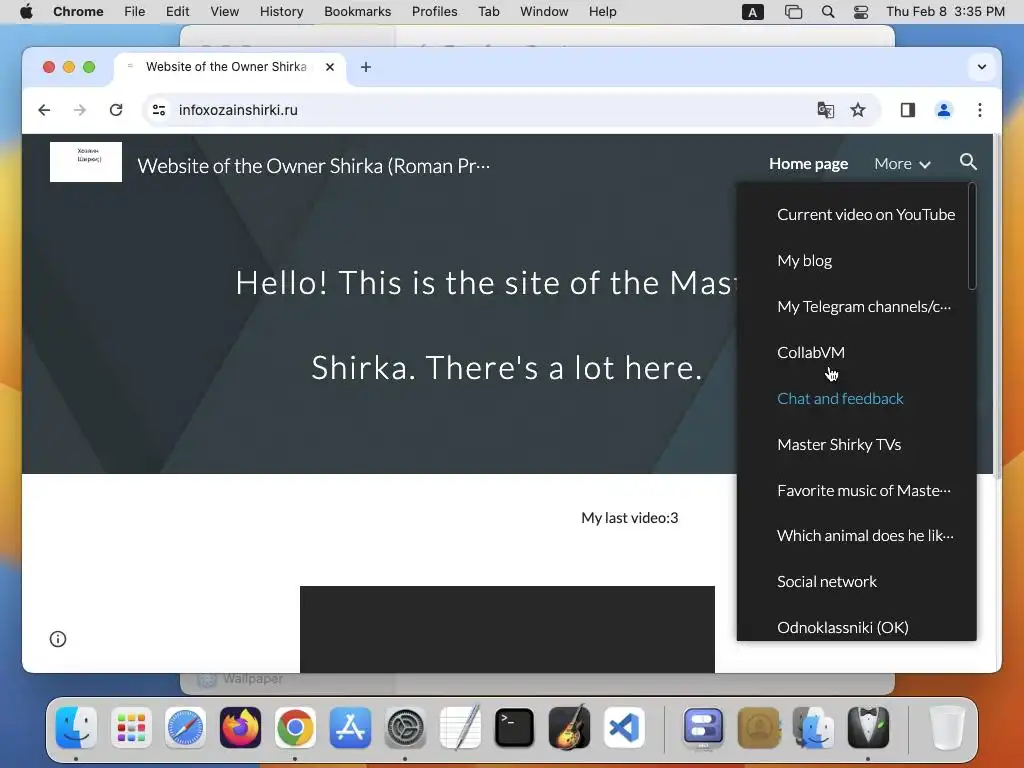Close the Website of the Owner Shirka tab
1024x768 pixels.
tap(330, 67)
